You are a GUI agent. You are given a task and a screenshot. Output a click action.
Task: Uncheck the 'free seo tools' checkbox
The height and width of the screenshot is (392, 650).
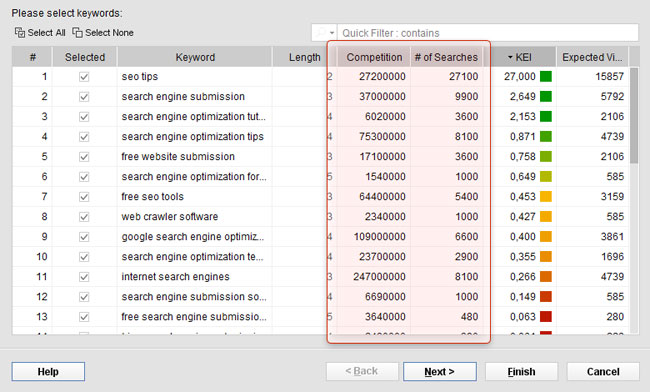84,197
